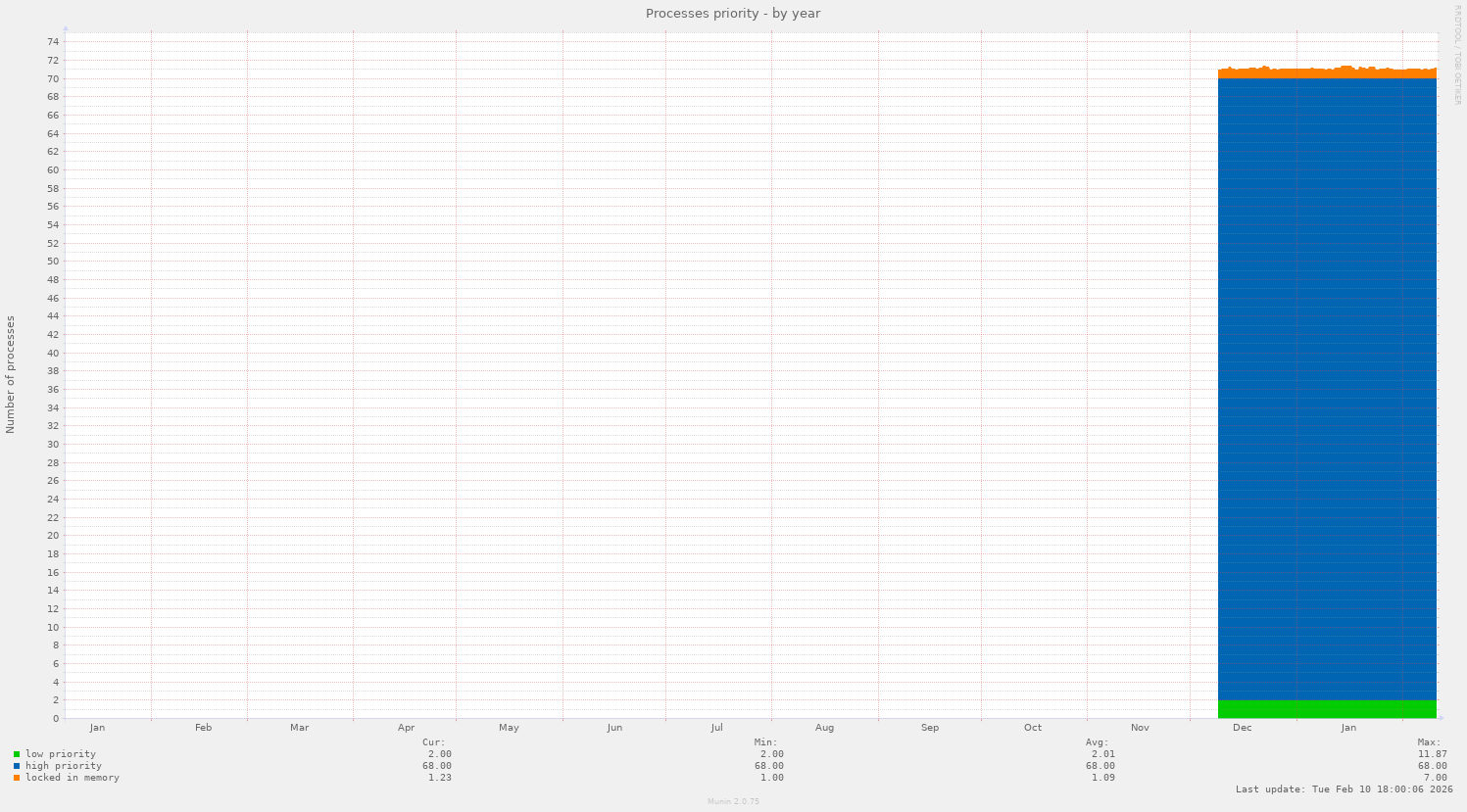
Task: Click the 'Jun' month label on x-axis
Action: [x=614, y=728]
